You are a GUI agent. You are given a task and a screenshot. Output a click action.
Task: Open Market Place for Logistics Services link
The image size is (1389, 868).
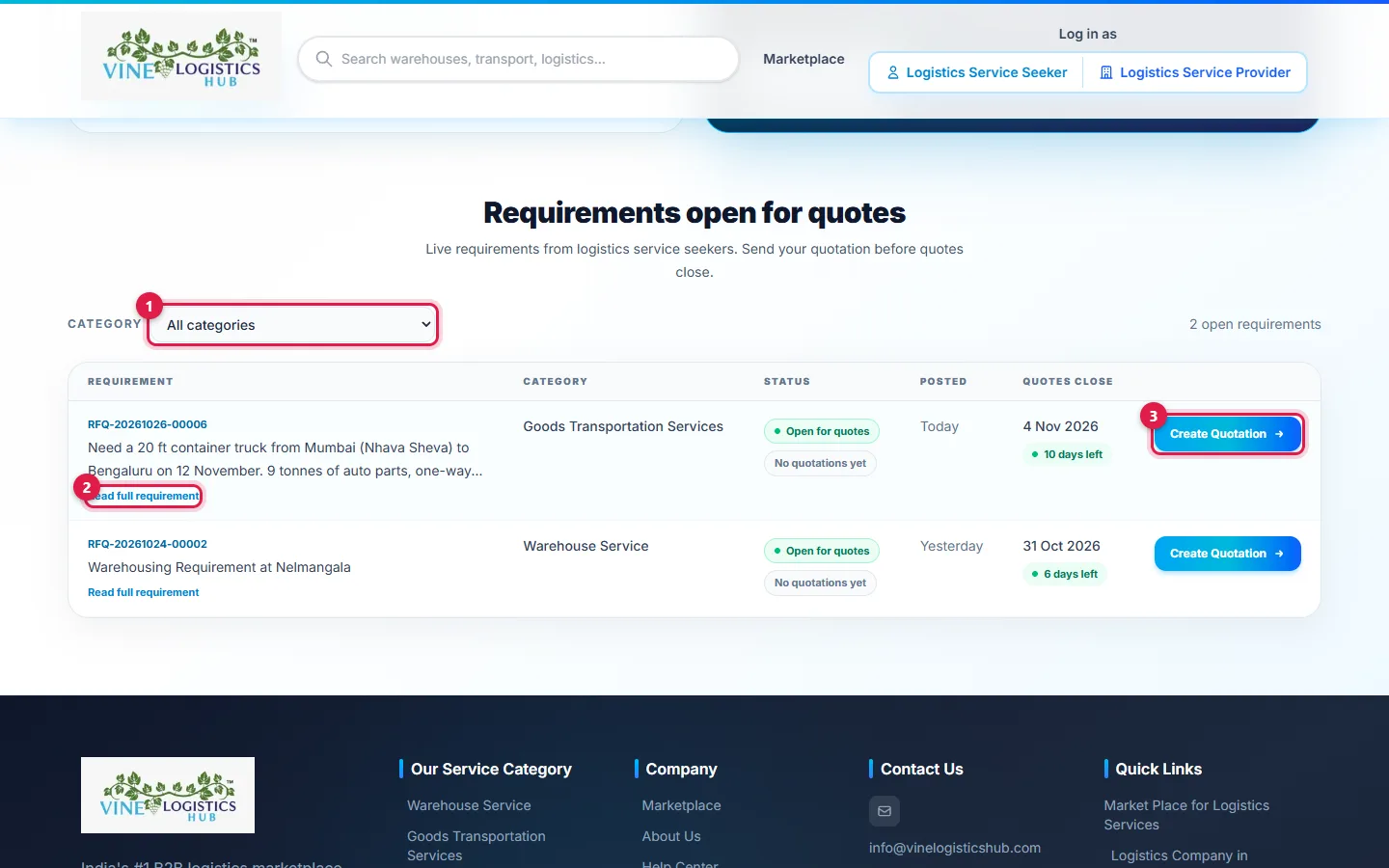(1186, 815)
